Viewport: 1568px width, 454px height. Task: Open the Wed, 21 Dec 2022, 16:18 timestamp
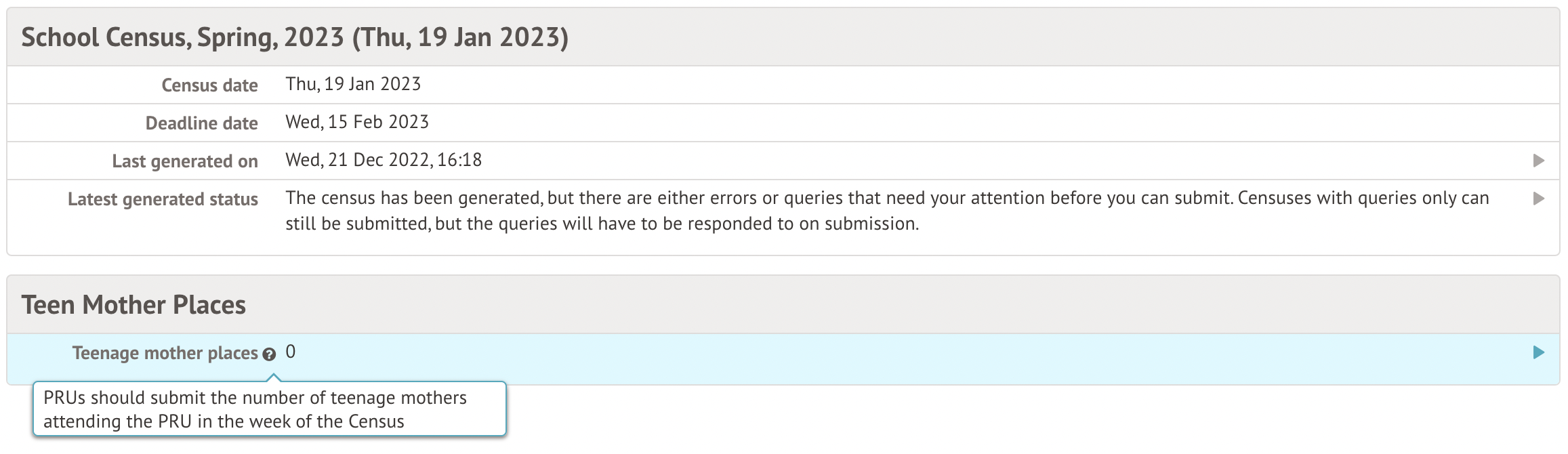click(x=384, y=160)
